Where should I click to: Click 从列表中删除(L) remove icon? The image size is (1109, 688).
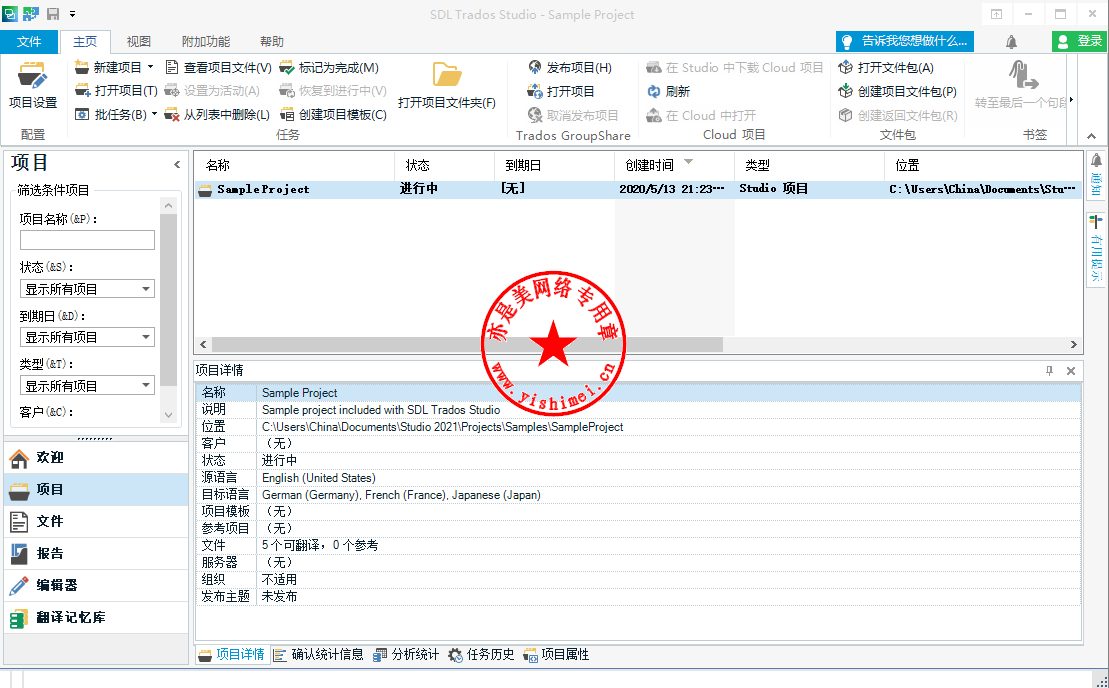172,115
